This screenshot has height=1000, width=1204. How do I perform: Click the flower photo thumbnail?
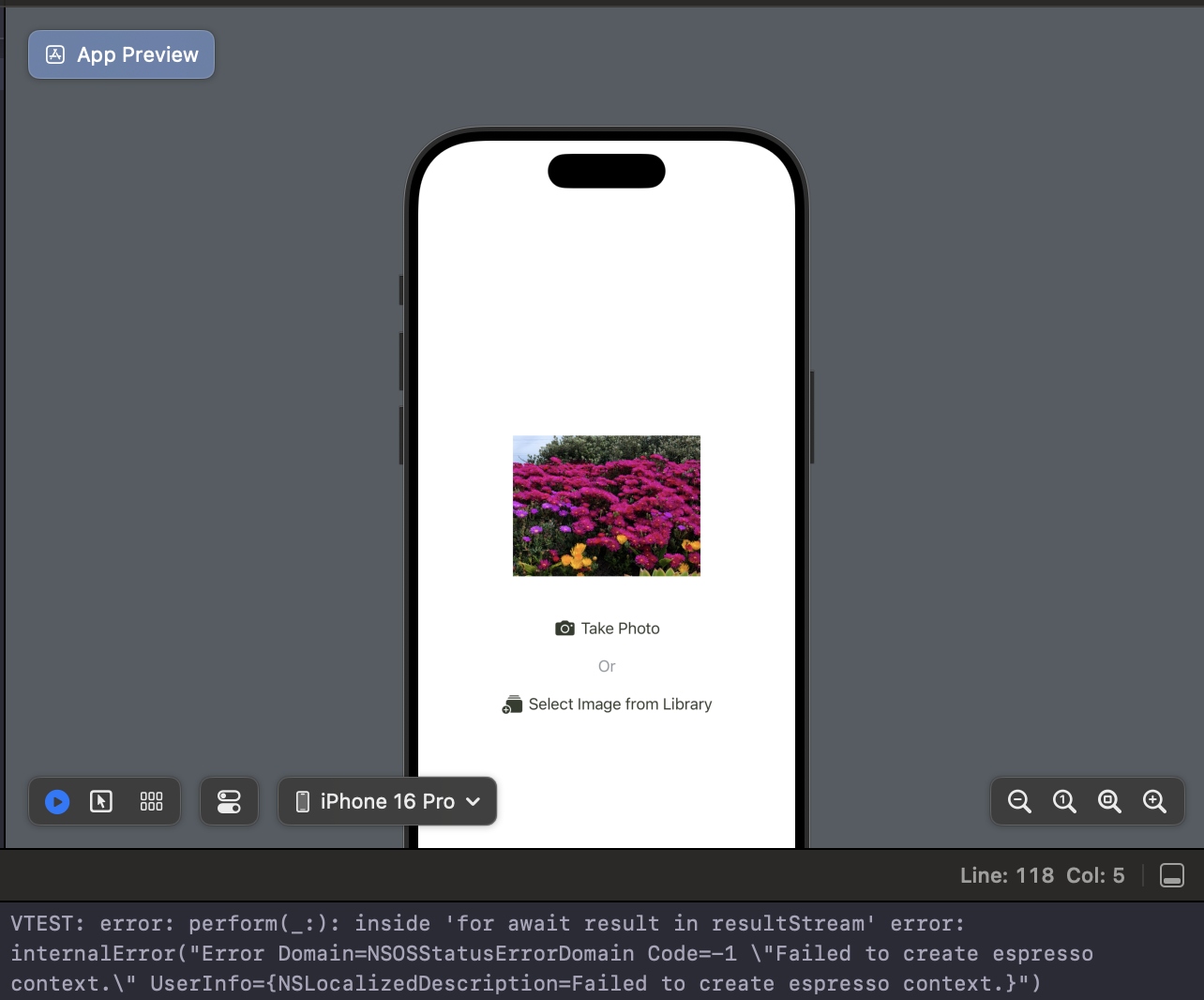[607, 506]
